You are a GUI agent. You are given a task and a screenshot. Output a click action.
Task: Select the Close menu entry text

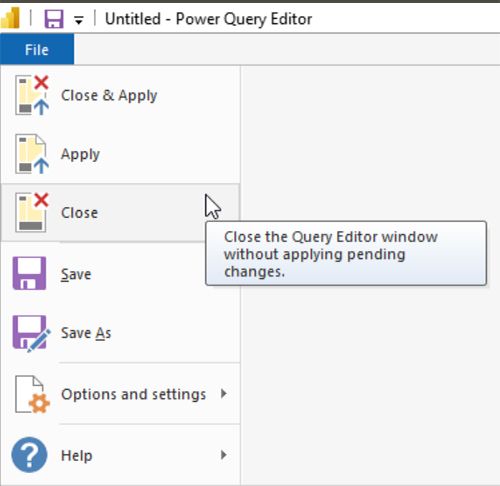click(x=79, y=213)
